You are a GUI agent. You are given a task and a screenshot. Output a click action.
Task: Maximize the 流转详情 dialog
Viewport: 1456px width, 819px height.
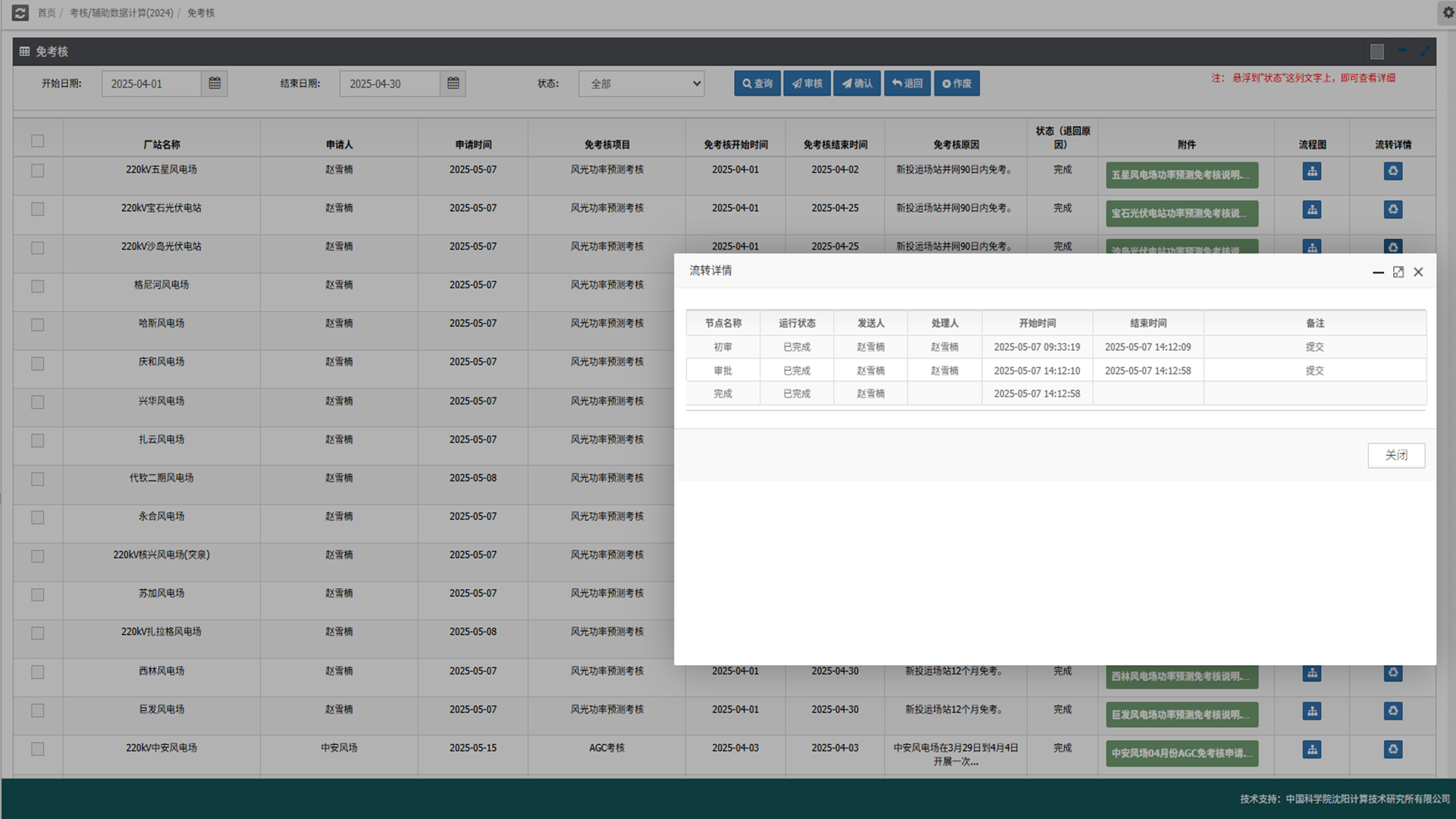(1398, 272)
